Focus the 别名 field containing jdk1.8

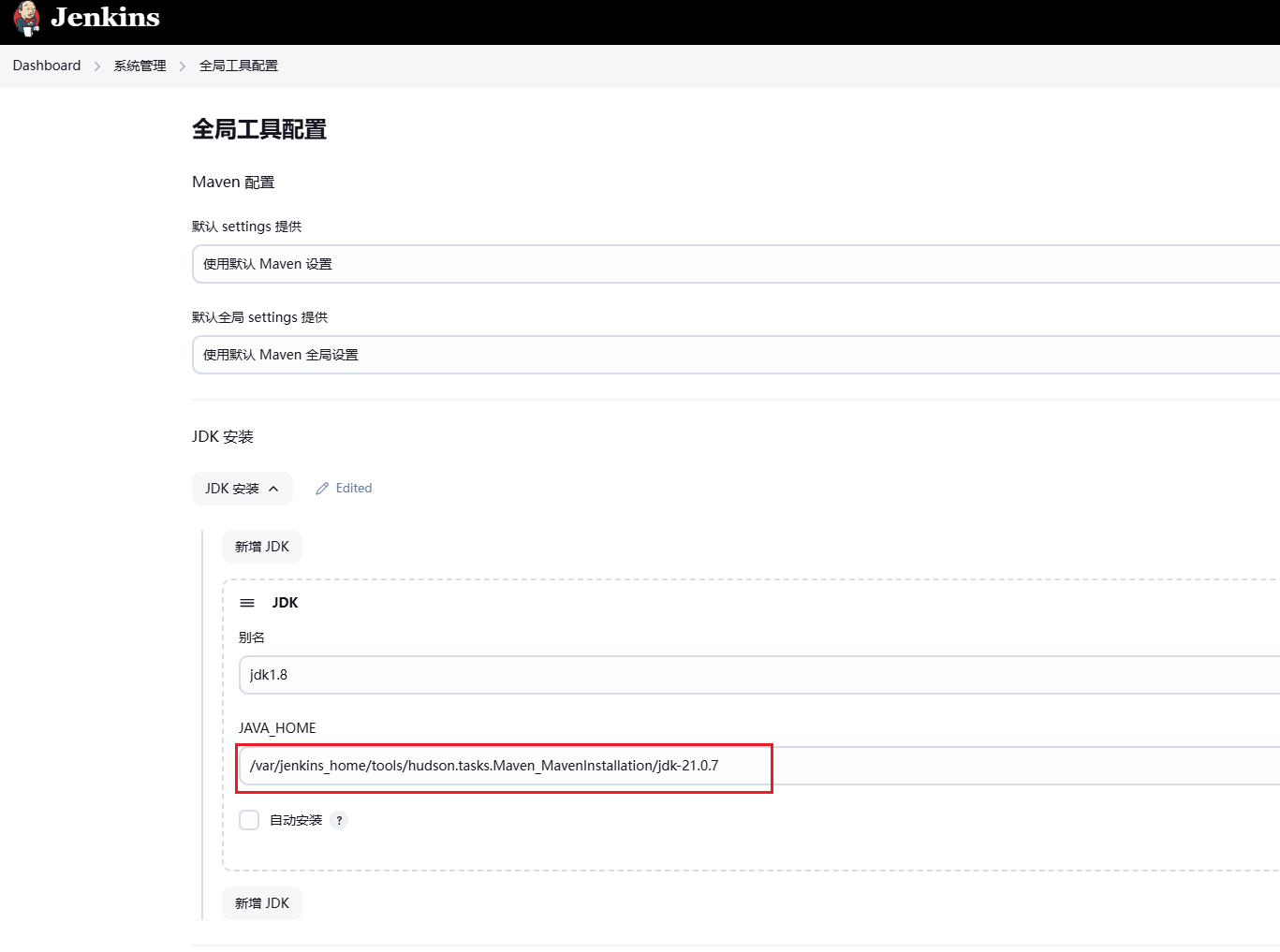(x=759, y=675)
